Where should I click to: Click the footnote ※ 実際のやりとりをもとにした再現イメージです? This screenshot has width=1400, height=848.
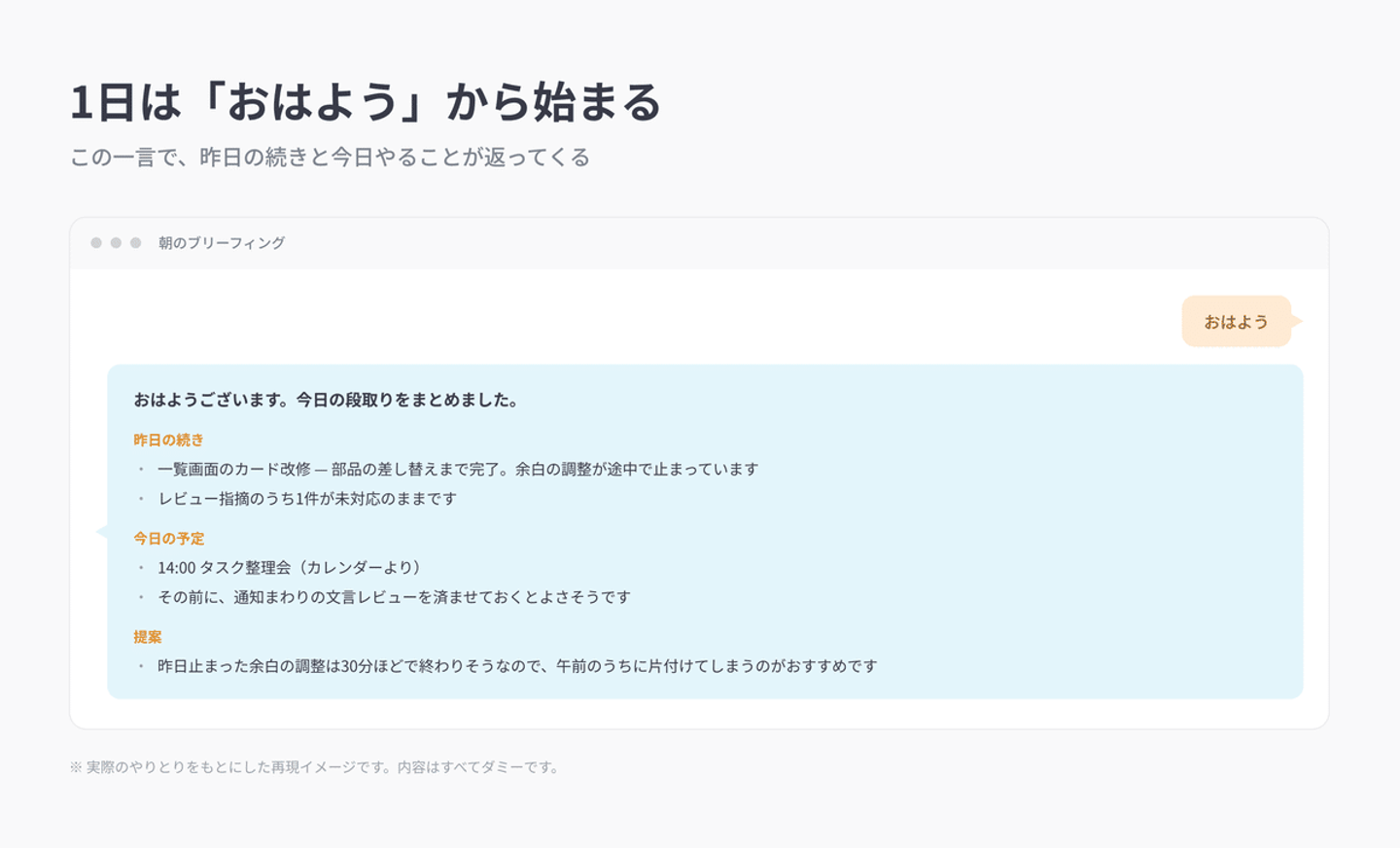pyautogui.click(x=317, y=767)
